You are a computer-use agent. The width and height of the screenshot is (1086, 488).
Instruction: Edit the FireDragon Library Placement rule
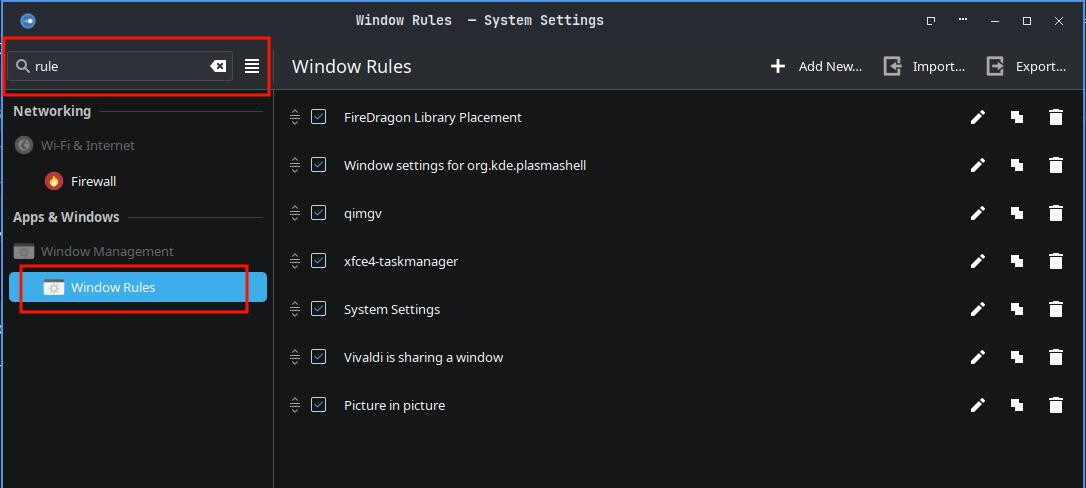click(x=978, y=117)
